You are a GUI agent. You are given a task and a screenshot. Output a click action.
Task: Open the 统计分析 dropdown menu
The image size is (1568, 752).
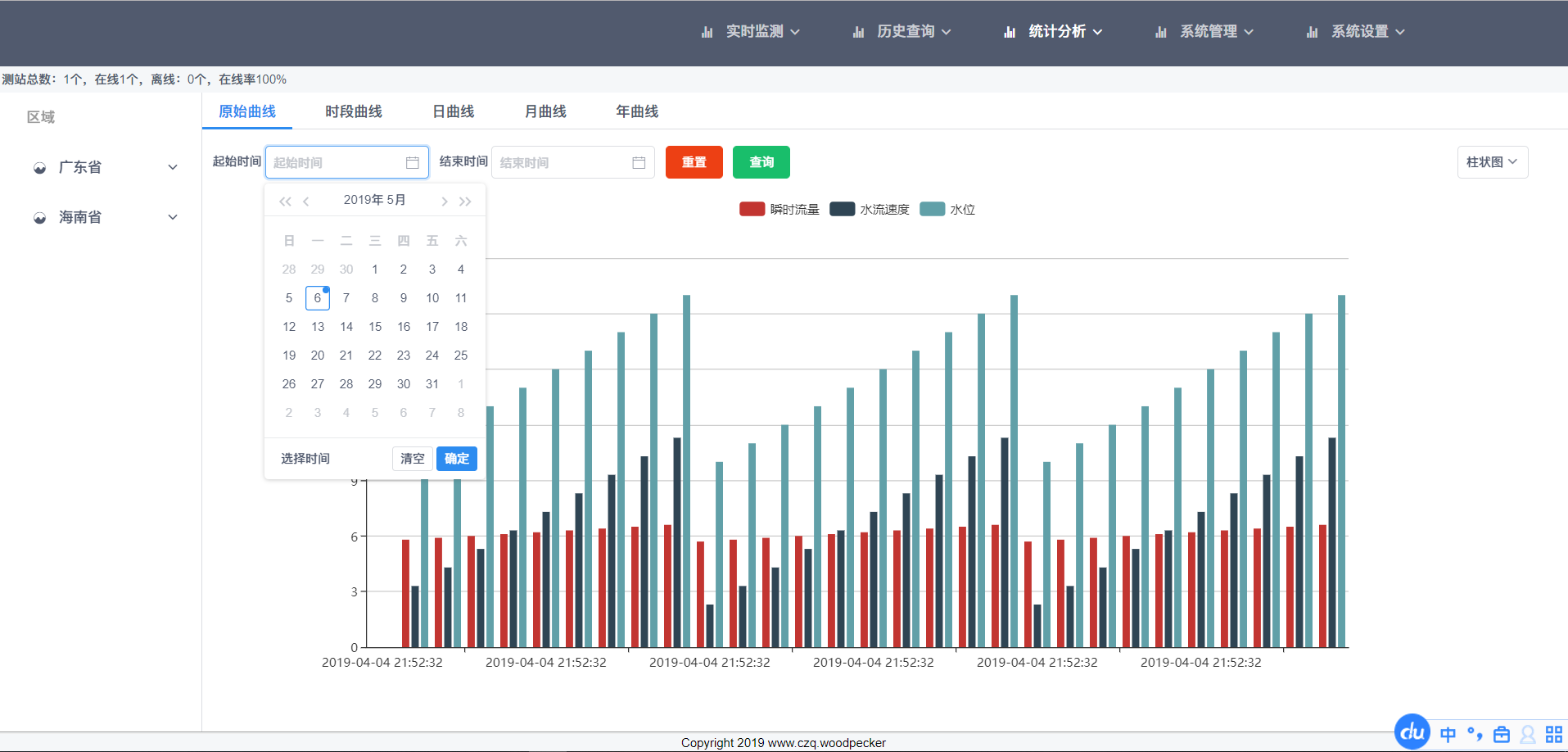point(1054,32)
